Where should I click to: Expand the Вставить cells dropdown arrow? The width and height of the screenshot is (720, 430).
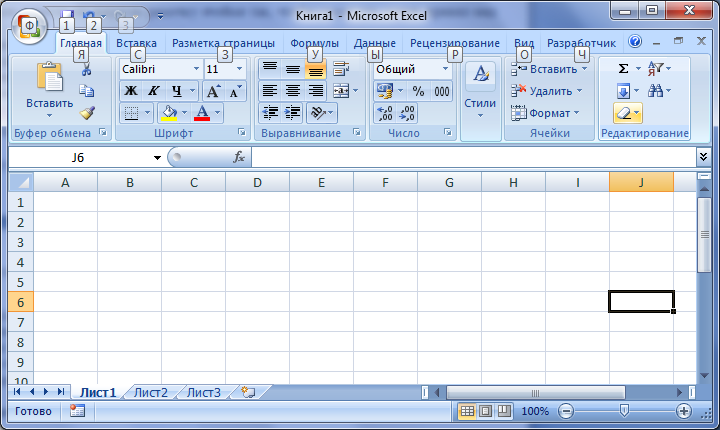click(585, 69)
